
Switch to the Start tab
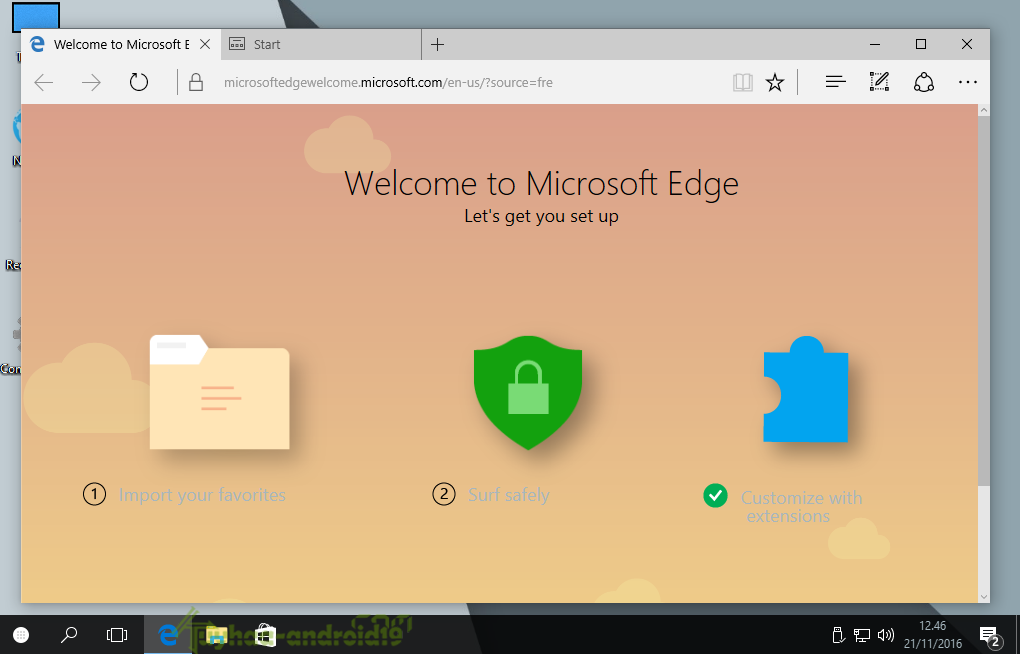(321, 44)
